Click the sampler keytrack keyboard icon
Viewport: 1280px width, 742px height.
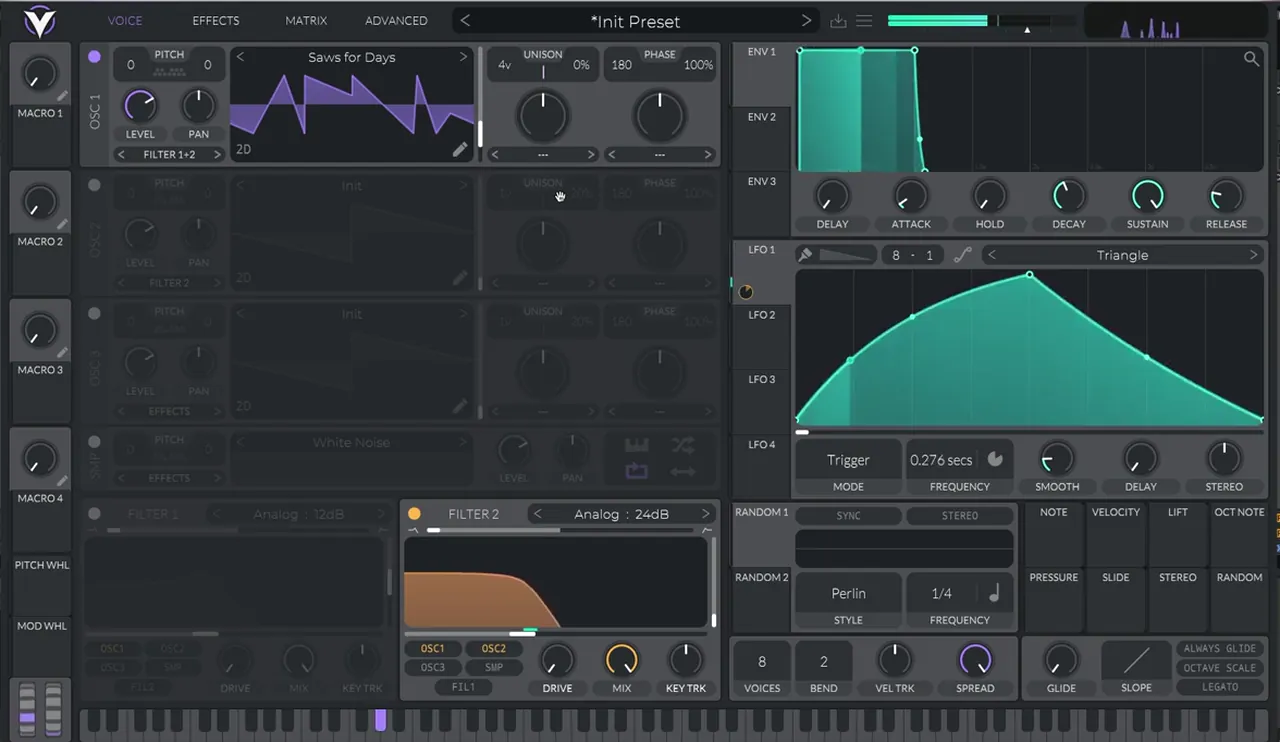(637, 446)
